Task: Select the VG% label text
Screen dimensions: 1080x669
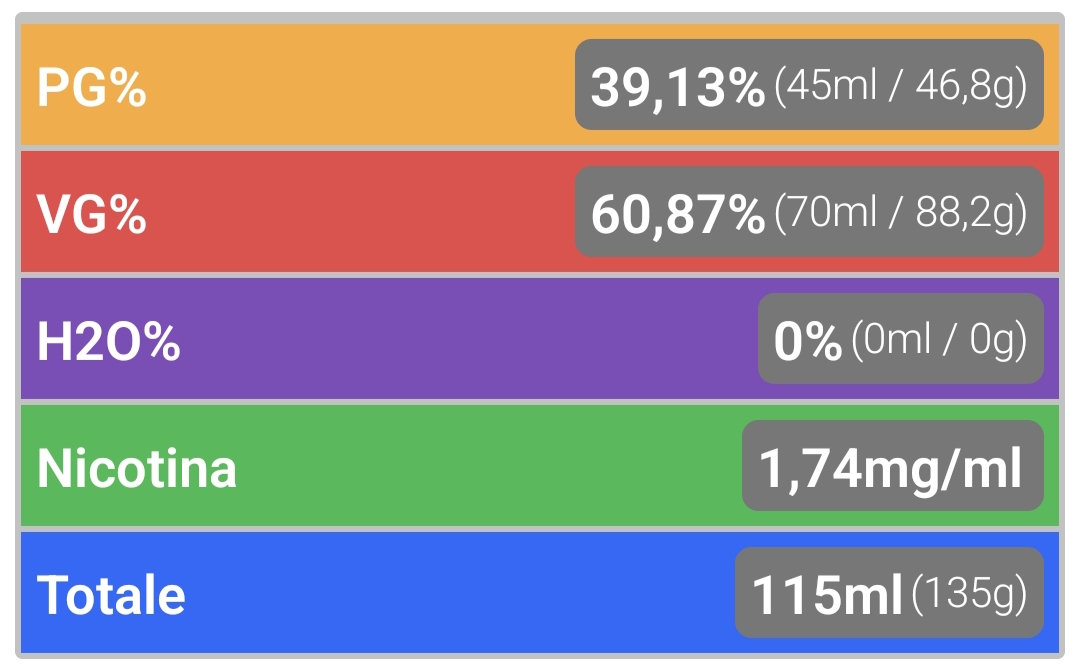Action: [92, 214]
